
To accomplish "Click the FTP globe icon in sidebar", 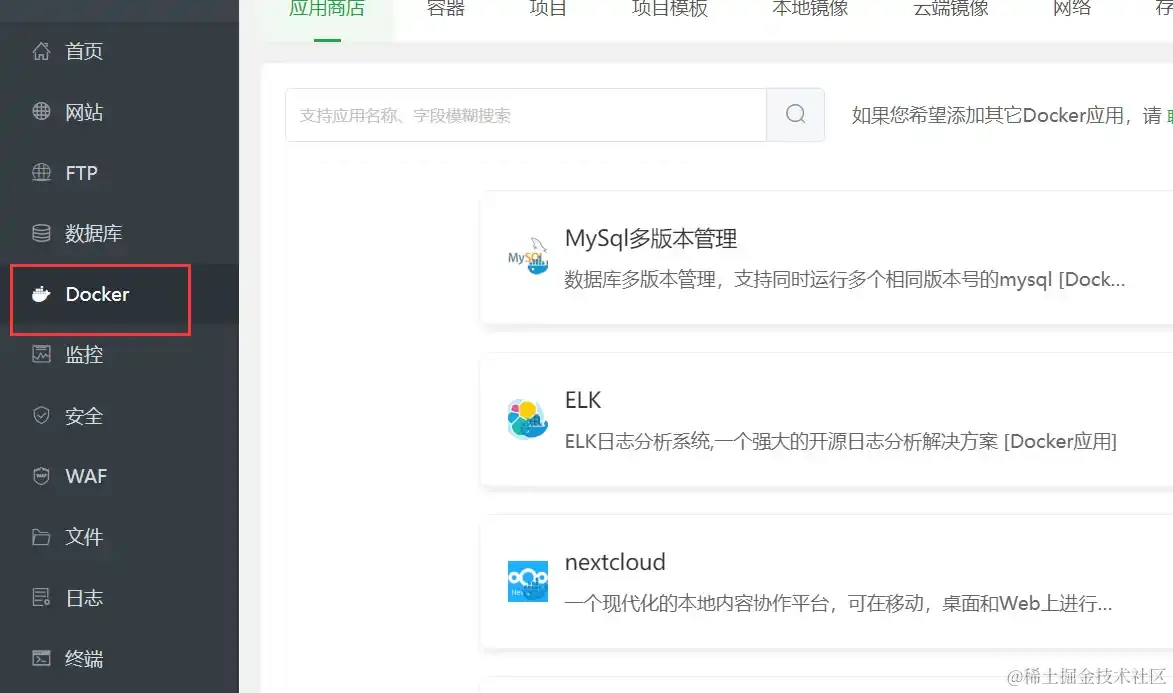I will pyautogui.click(x=41, y=172).
